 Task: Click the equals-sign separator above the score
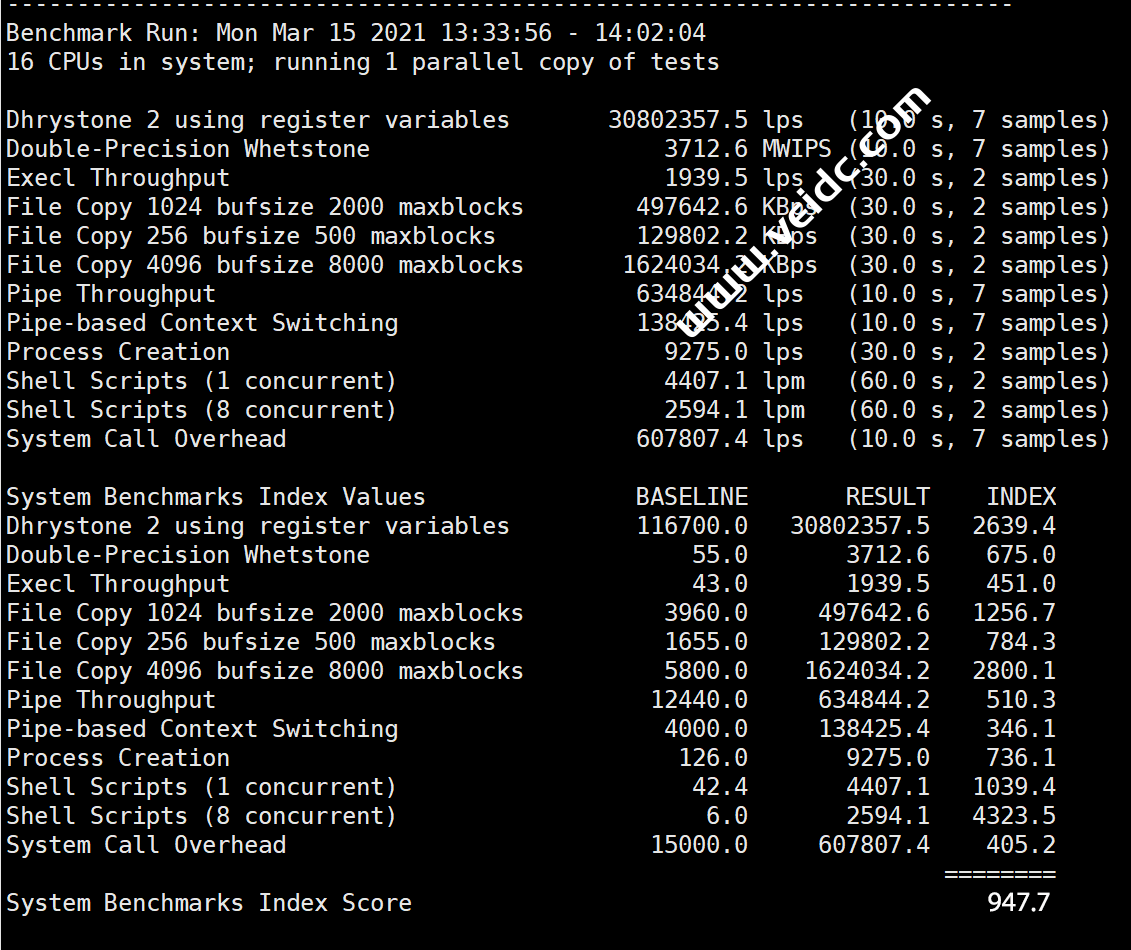coord(999,875)
